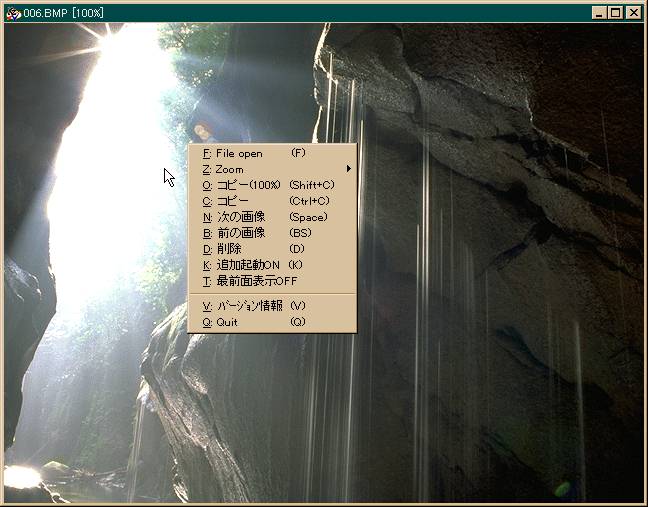This screenshot has height=507, width=648.
Task: Select 削除 to delete the image
Action: pos(272,249)
